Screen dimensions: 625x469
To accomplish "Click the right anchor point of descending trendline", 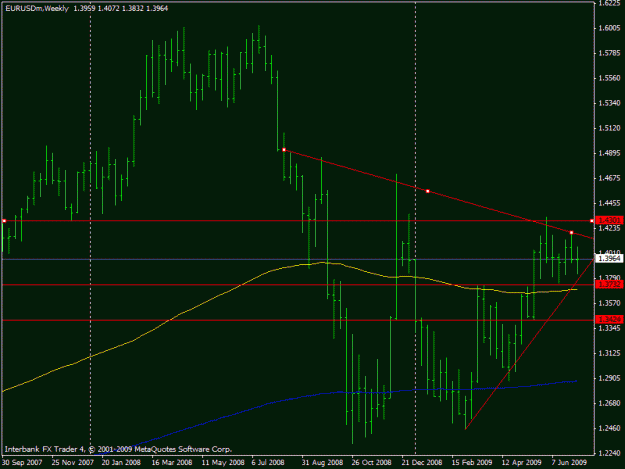I will tap(571, 233).
